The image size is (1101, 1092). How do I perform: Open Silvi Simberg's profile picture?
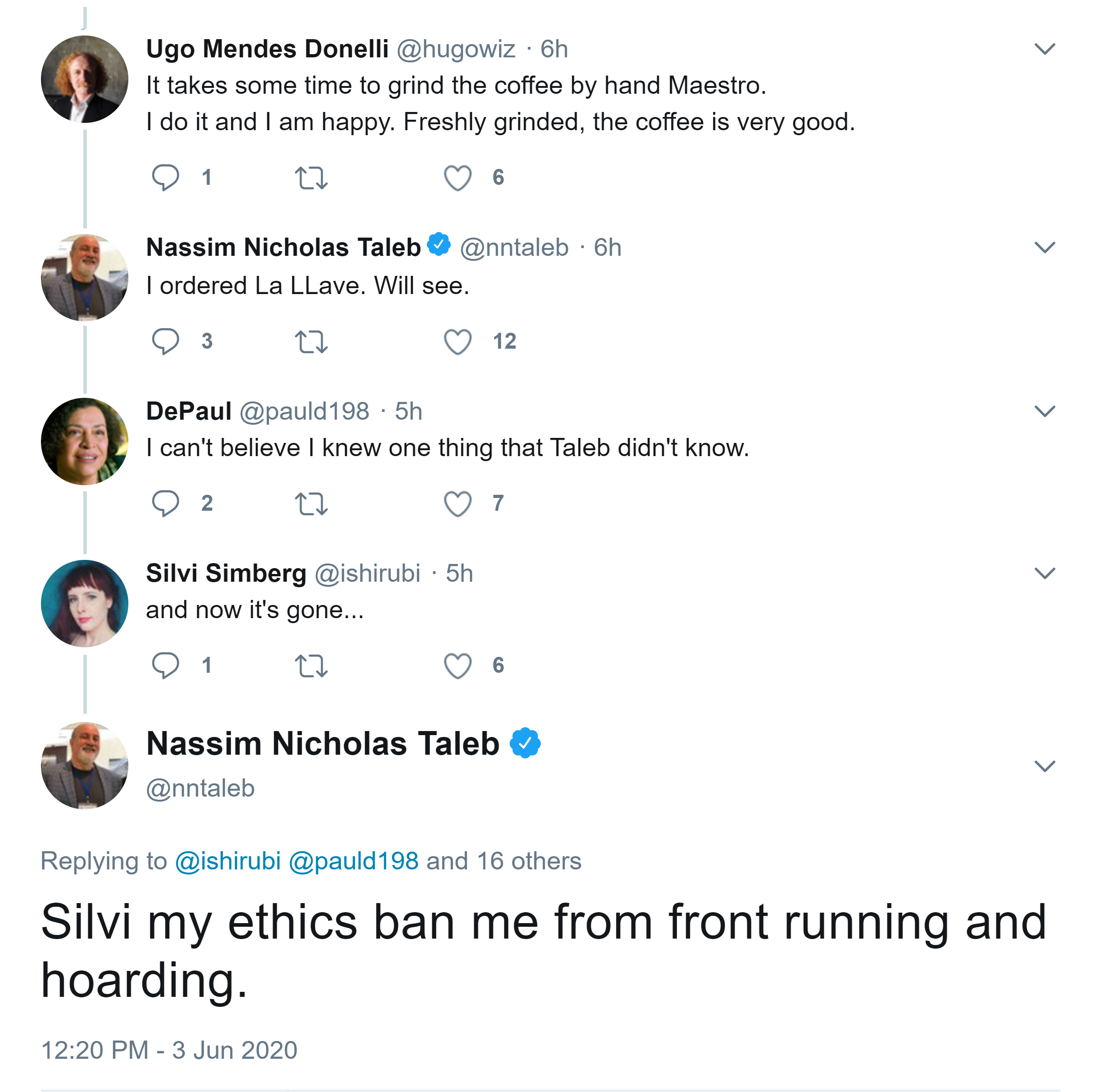click(85, 603)
